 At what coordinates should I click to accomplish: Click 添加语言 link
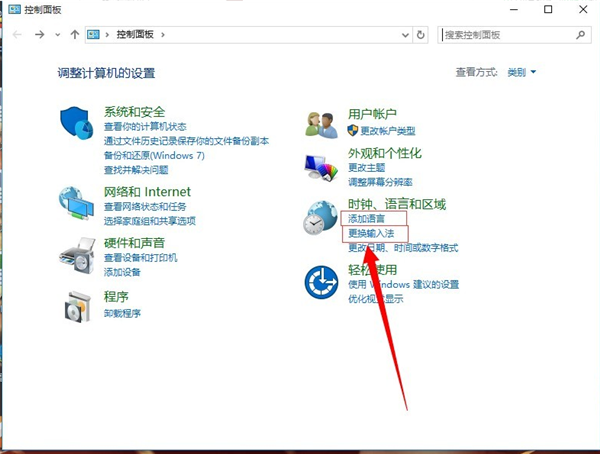pos(366,219)
